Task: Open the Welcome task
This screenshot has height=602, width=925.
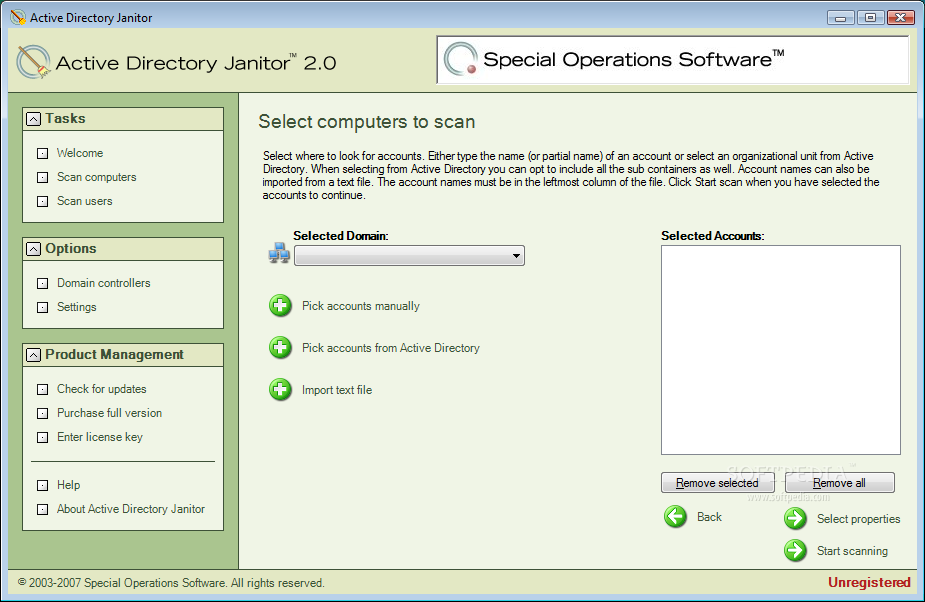Action: point(80,153)
